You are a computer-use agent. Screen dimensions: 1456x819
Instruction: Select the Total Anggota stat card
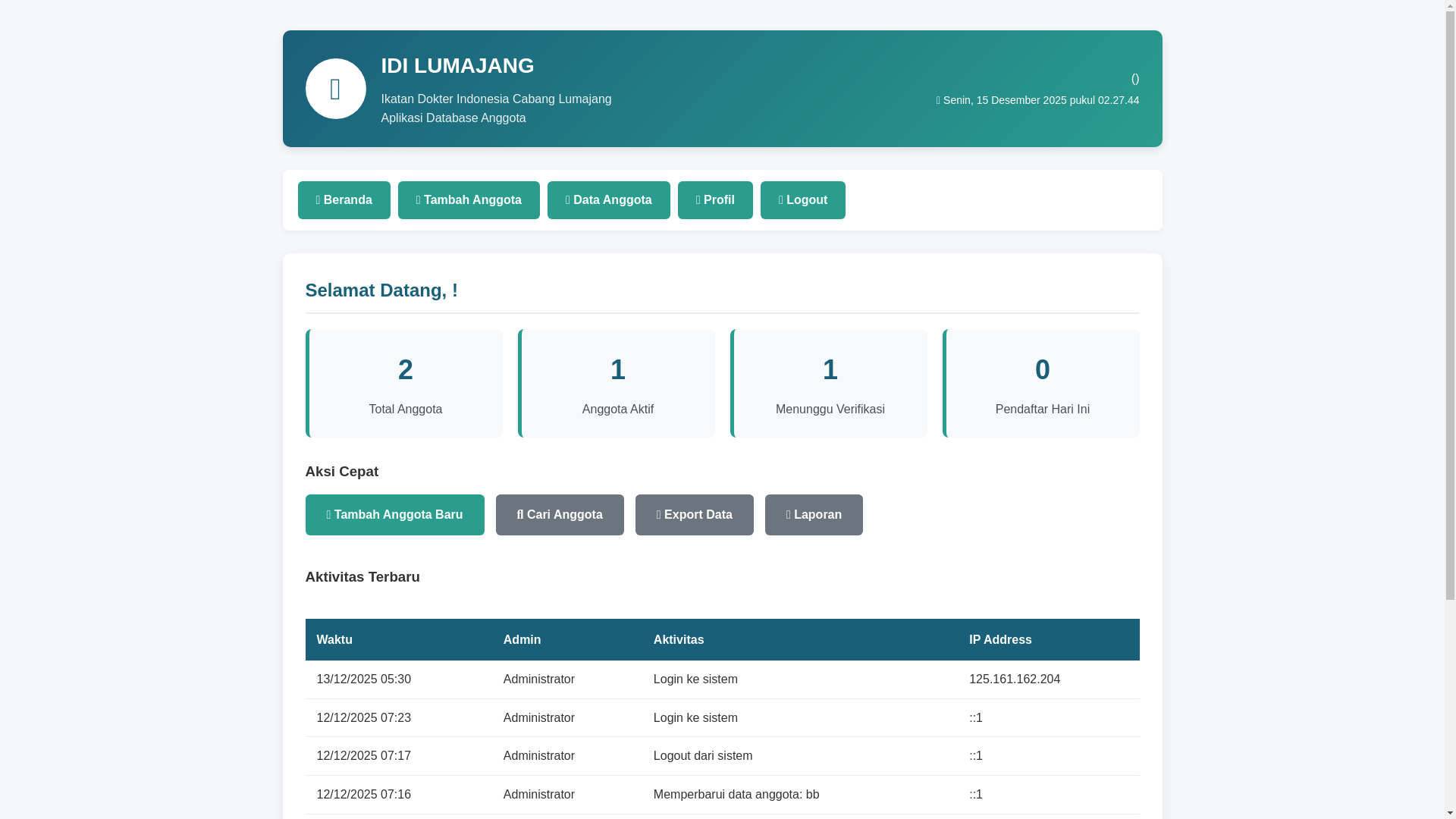404,383
